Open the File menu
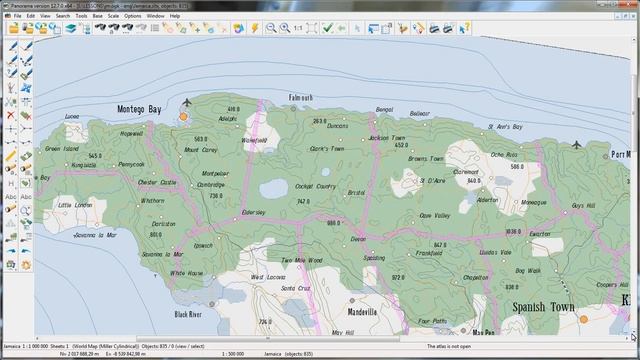Viewport: 640px width, 360px height. pos(17,16)
